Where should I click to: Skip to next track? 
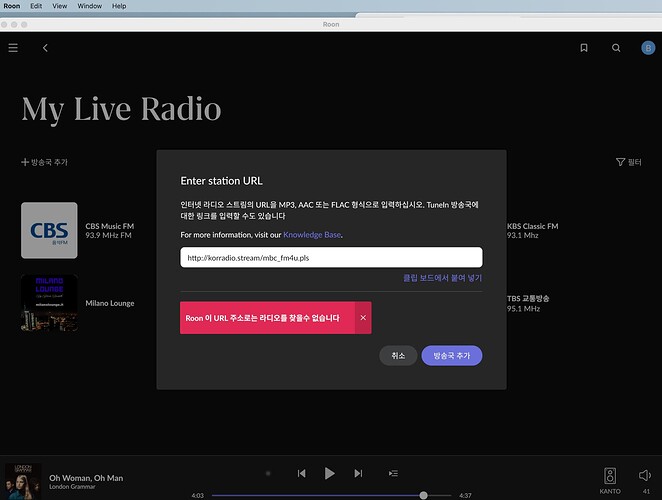358,473
